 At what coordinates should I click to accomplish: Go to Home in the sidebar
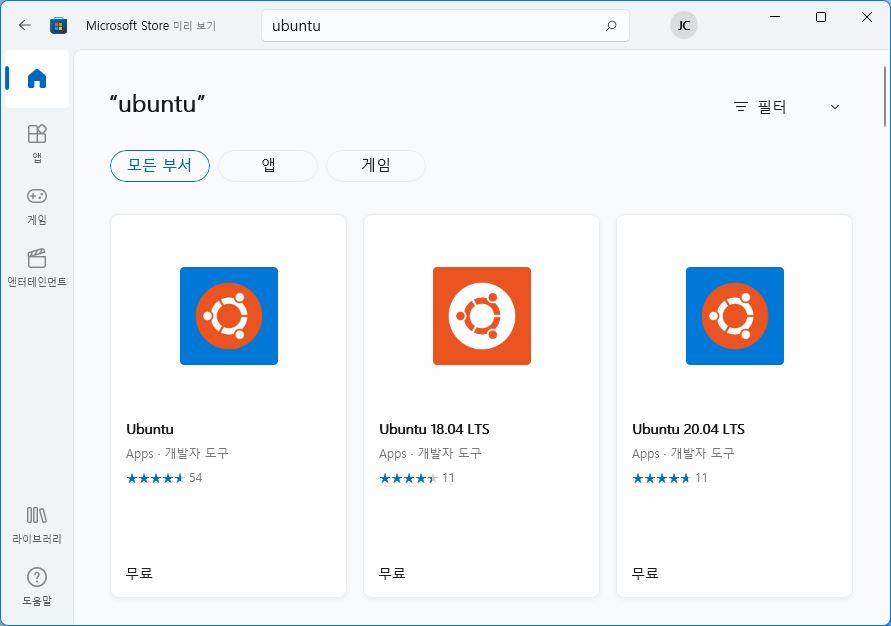coord(37,78)
